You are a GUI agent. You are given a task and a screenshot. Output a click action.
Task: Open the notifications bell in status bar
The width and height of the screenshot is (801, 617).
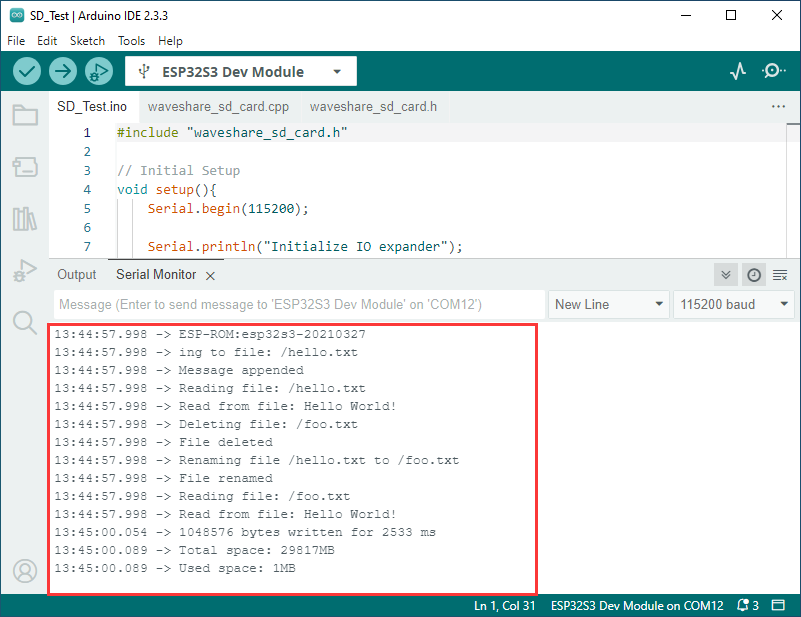click(x=746, y=606)
